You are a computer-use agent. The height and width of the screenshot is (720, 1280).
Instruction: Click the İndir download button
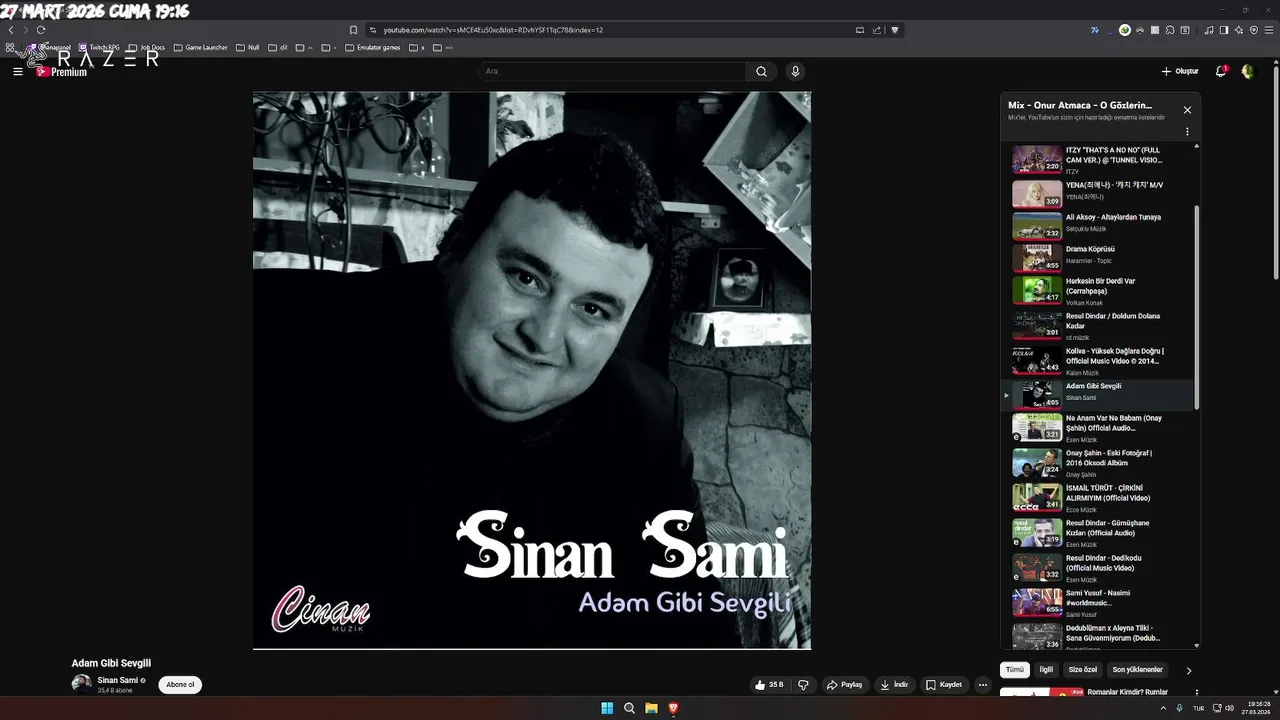pos(894,685)
